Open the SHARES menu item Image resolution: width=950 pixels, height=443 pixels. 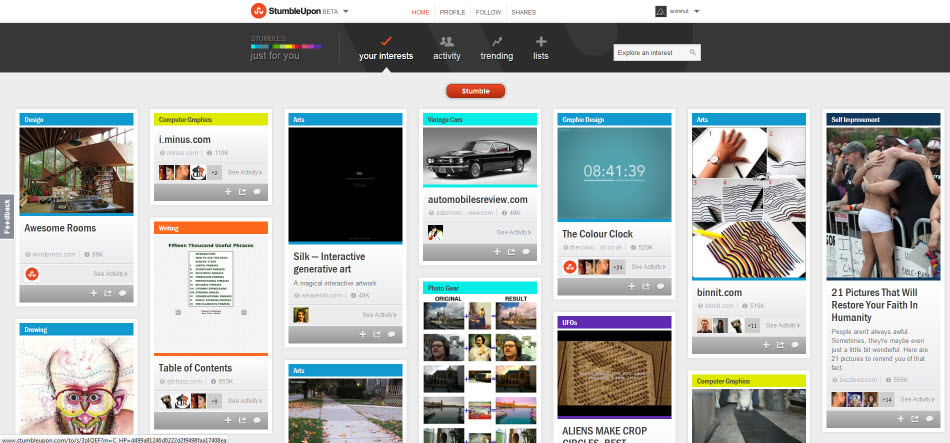(523, 12)
